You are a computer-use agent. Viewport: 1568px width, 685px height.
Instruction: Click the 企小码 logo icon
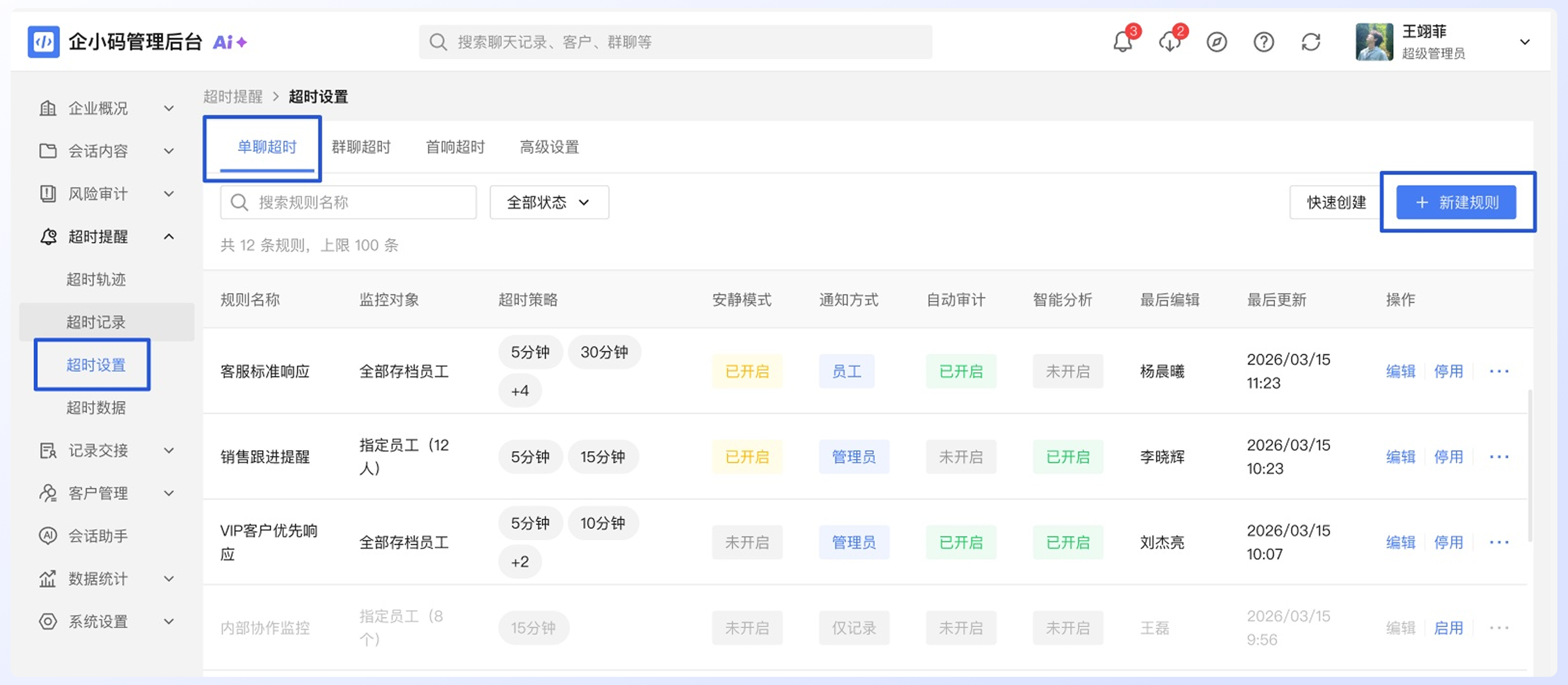[44, 42]
